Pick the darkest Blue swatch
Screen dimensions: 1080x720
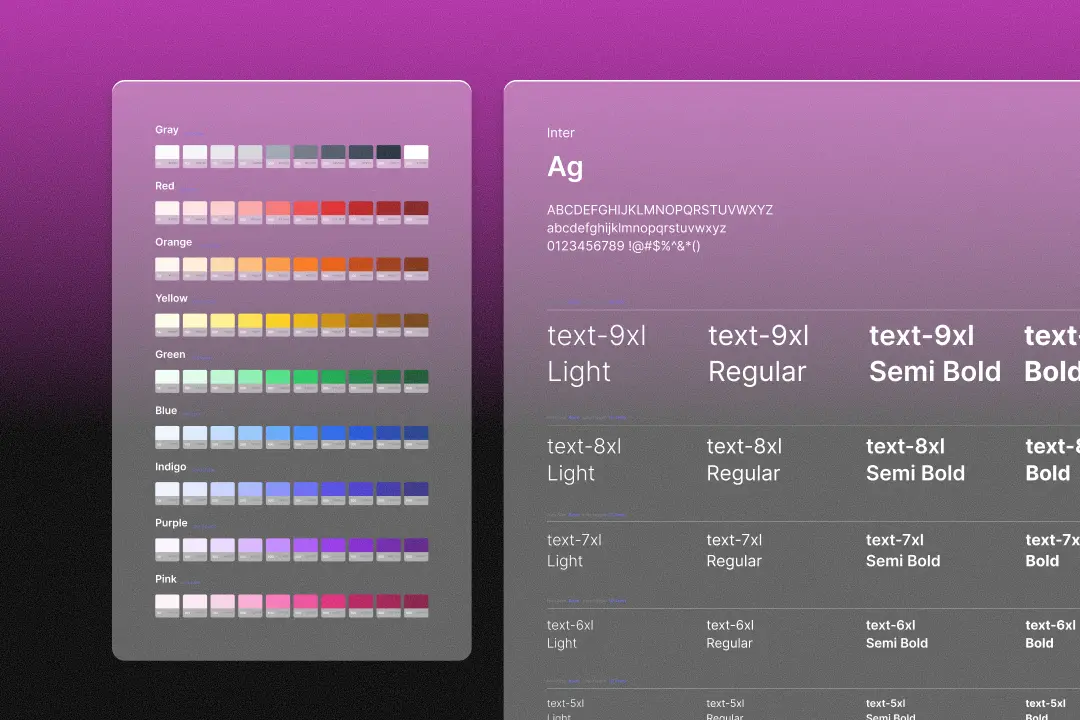416,437
